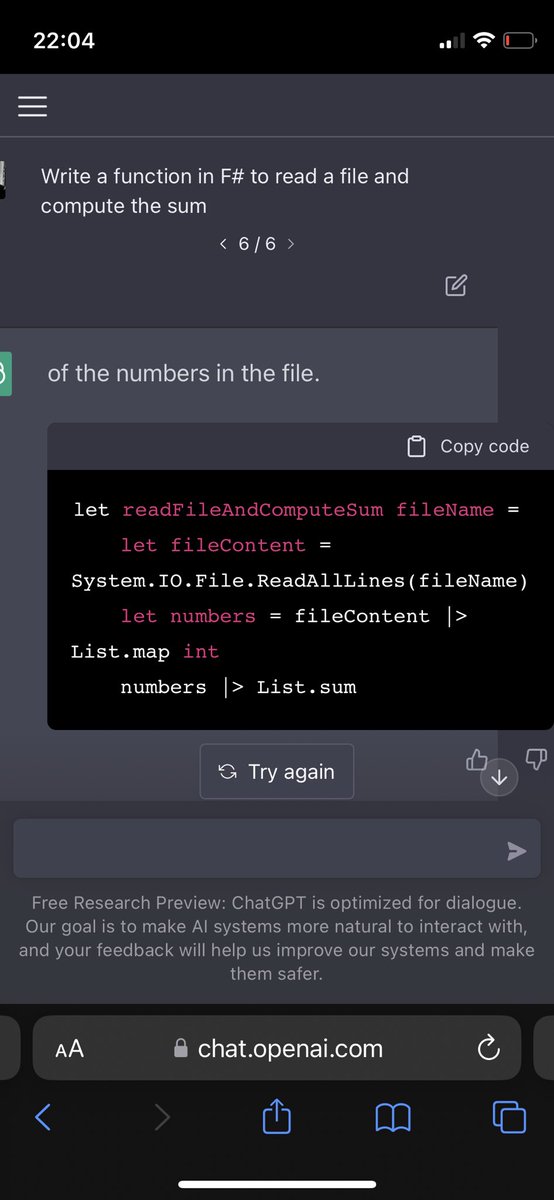This screenshot has width=554, height=1200.
Task: Navigate back in Safari
Action: click(43, 1117)
